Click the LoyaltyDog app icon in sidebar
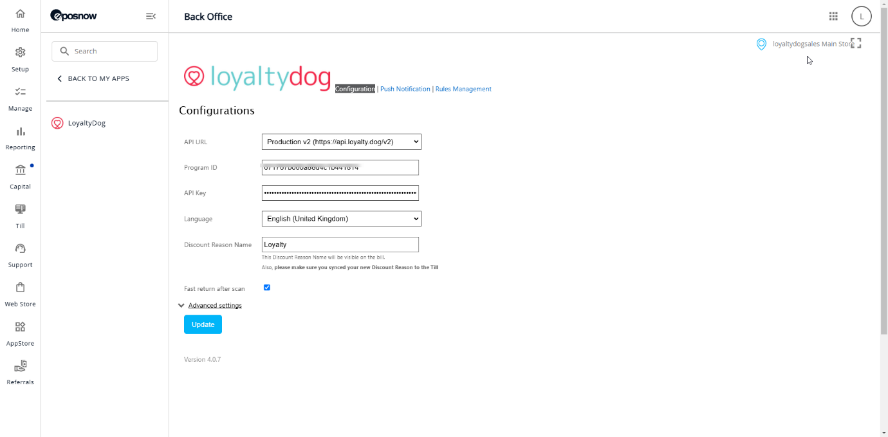Viewport: 888px width, 437px height. click(x=57, y=123)
